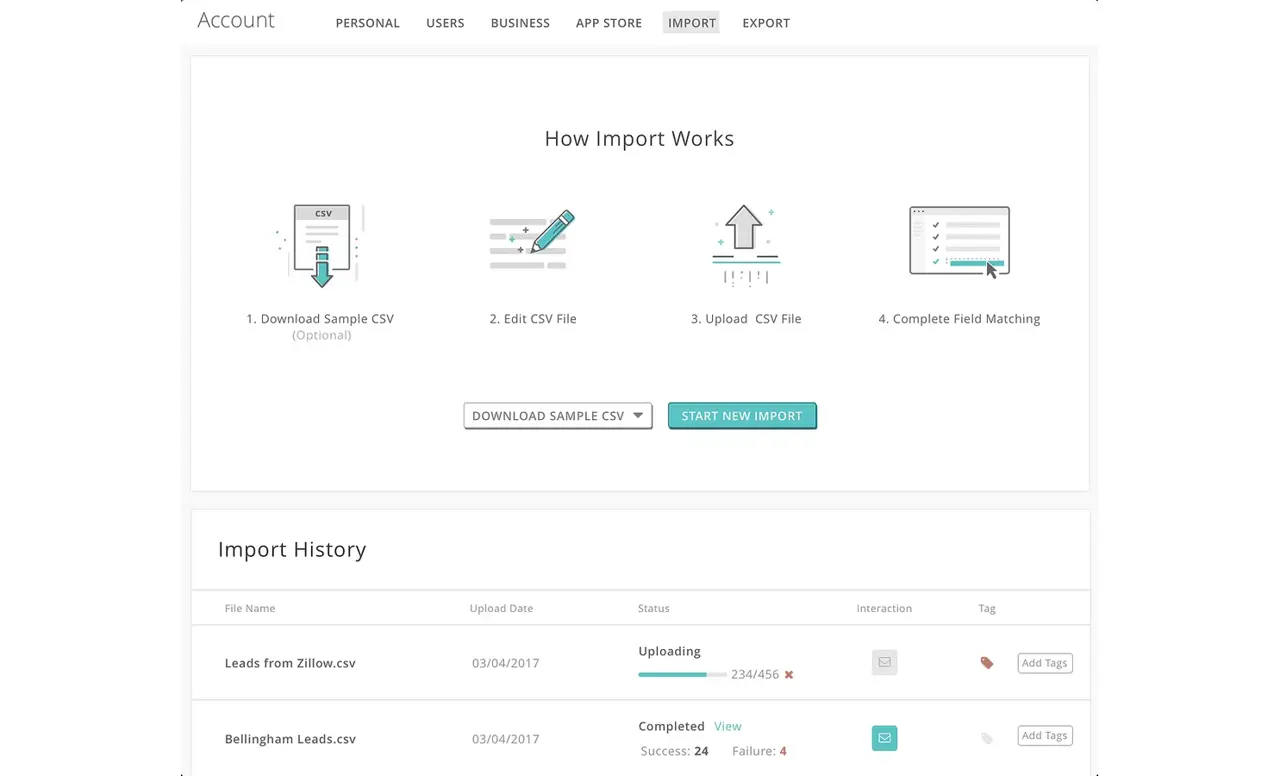Click the File Name column header
Image resolution: width=1280 pixels, height=776 pixels.
[x=250, y=608]
